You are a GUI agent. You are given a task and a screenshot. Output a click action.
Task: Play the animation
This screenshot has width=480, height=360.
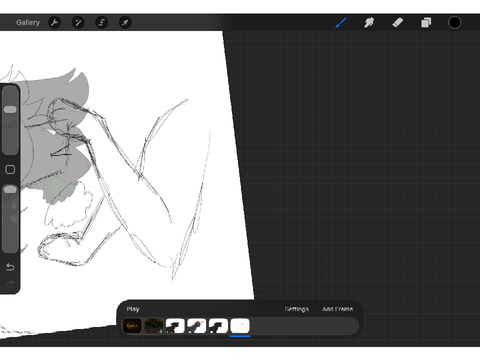point(133,309)
